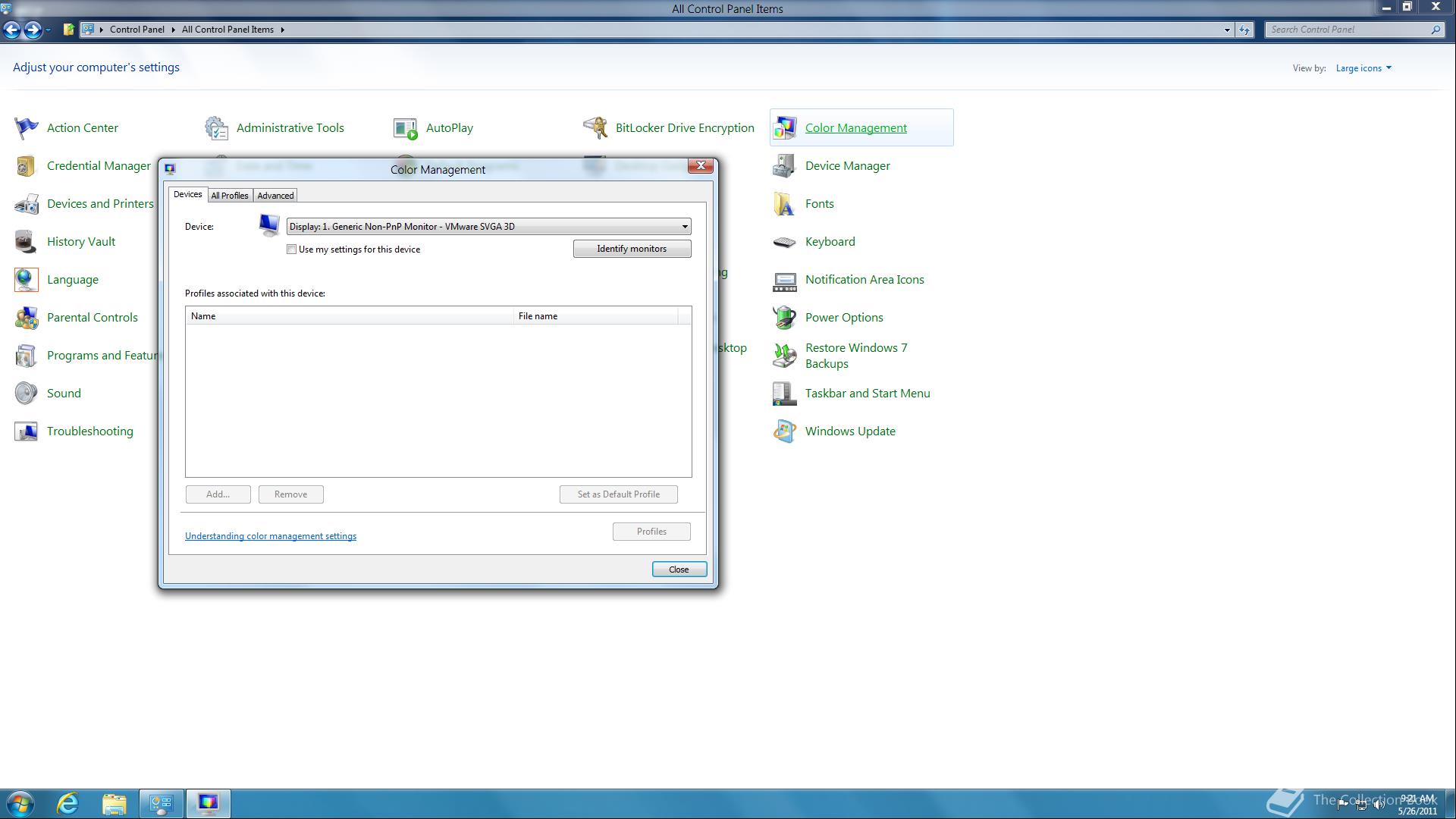Open the Restore Windows 7 Backups icon
The height and width of the screenshot is (819, 1456).
(785, 356)
